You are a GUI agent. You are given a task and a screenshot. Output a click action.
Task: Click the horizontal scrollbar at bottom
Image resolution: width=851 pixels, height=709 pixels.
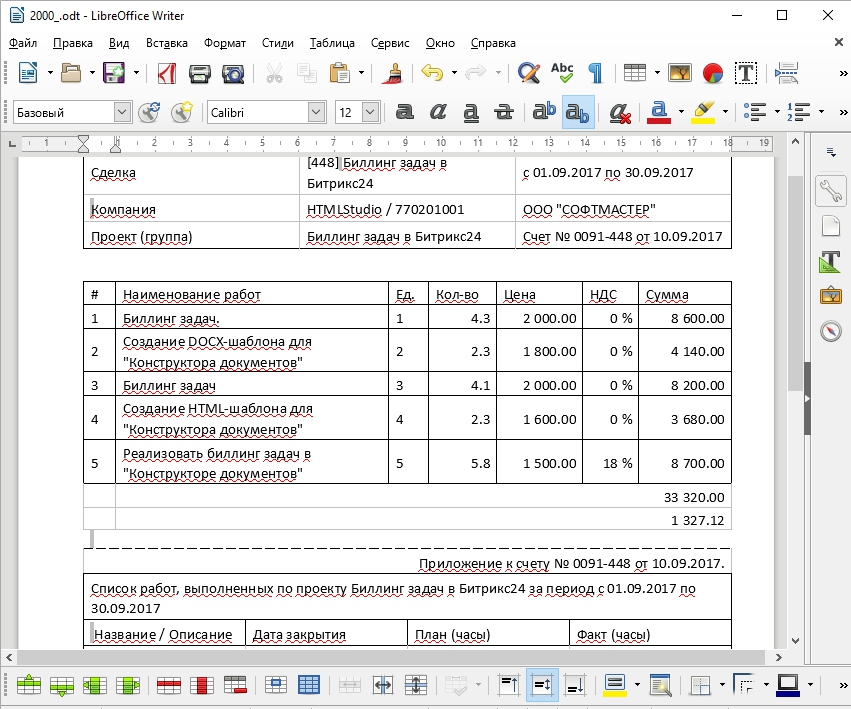(x=400, y=658)
